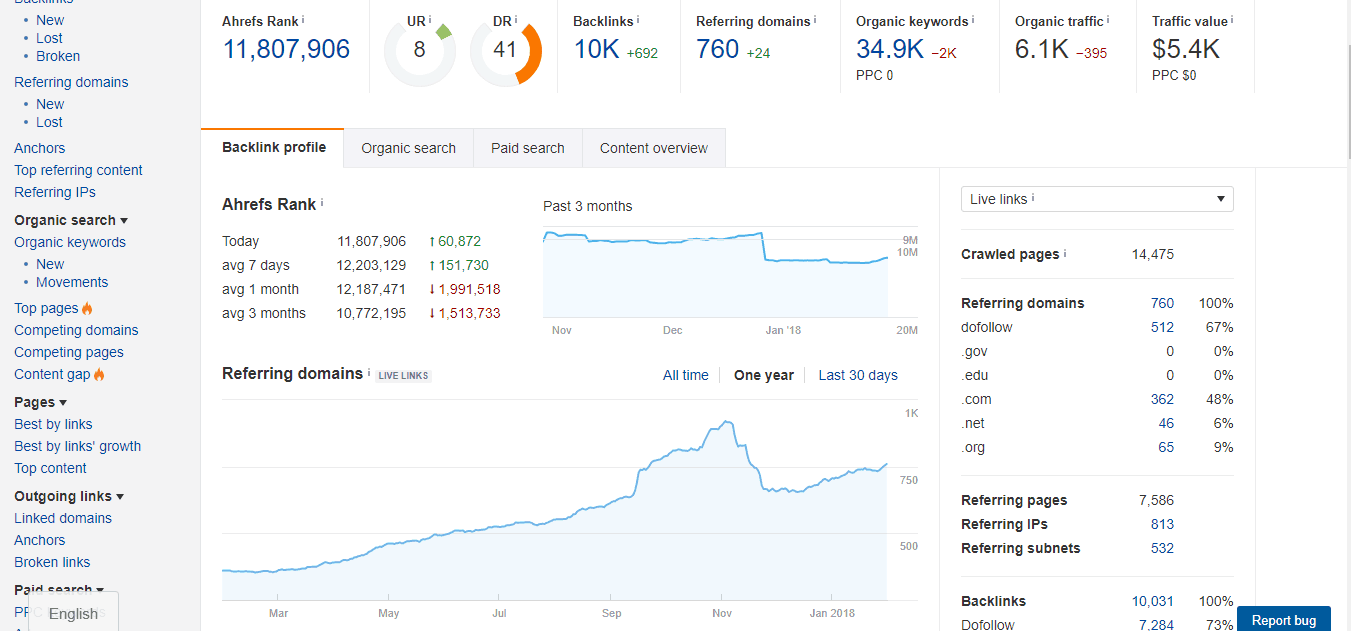Image resolution: width=1351 pixels, height=631 pixels.
Task: Click the .com count 362
Action: [x=1162, y=399]
